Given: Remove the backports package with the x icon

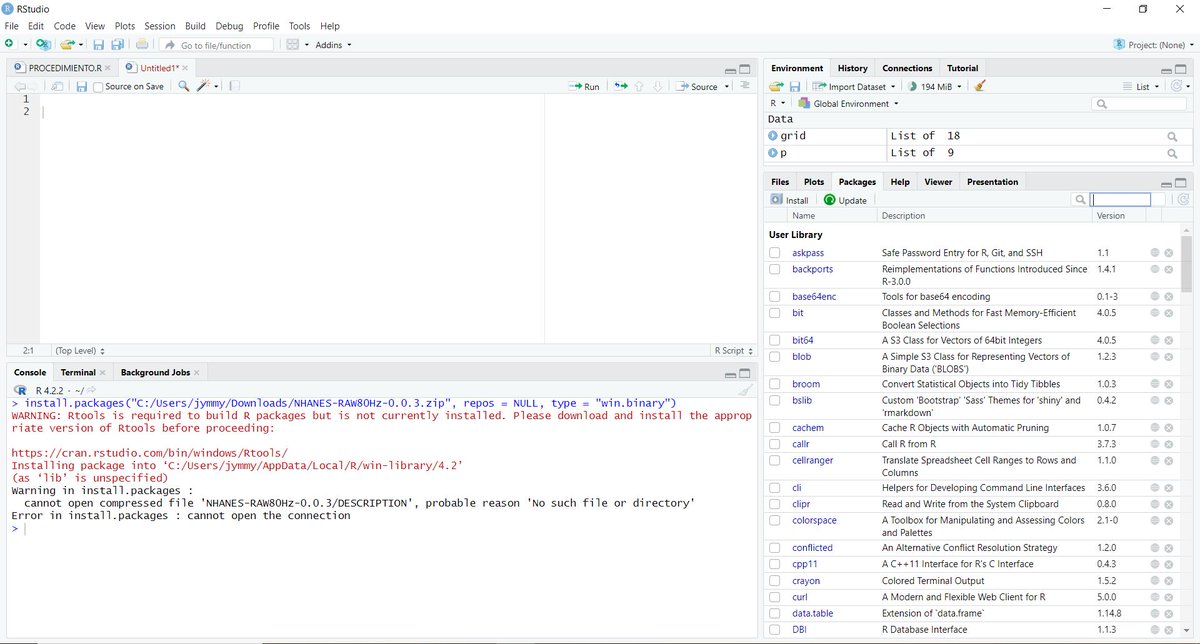Looking at the screenshot, I should [1168, 269].
